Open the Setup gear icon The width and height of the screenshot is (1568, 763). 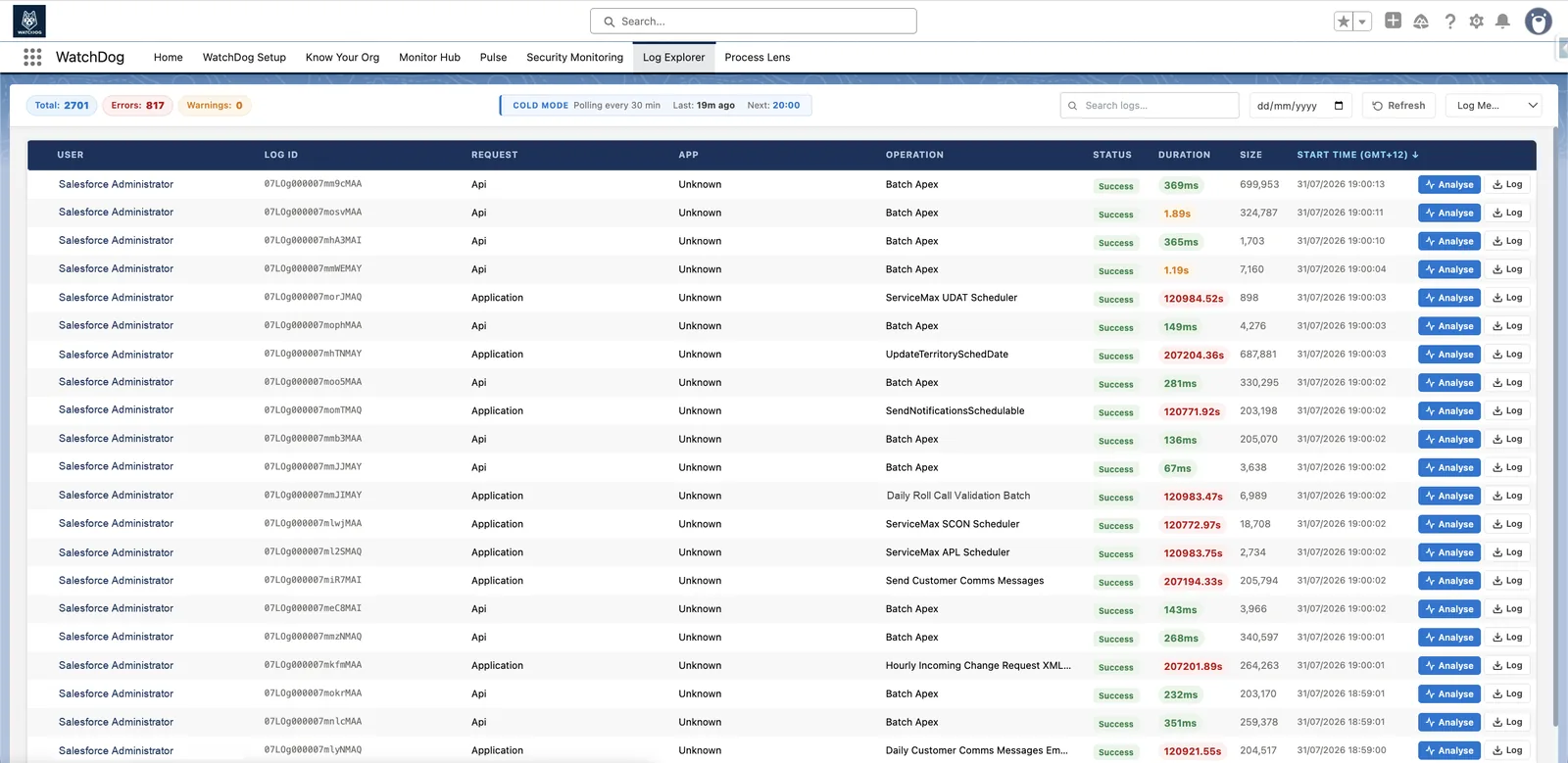coord(1477,22)
